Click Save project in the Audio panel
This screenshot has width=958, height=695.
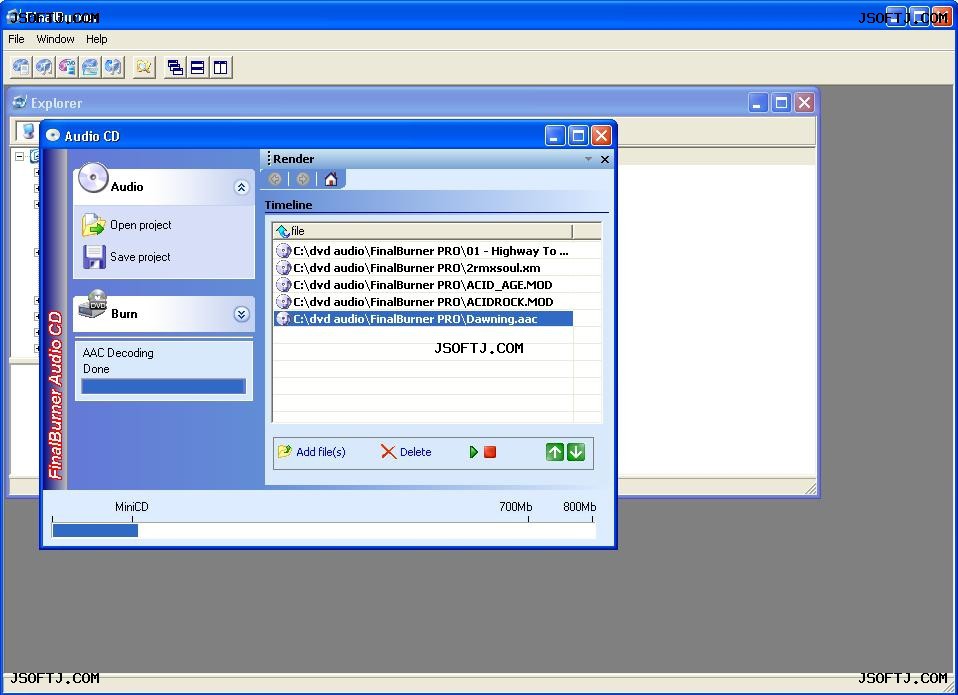click(126, 257)
